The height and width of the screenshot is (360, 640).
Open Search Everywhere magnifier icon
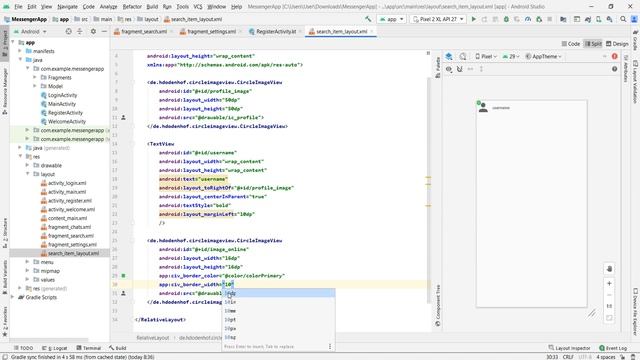tap(623, 19)
